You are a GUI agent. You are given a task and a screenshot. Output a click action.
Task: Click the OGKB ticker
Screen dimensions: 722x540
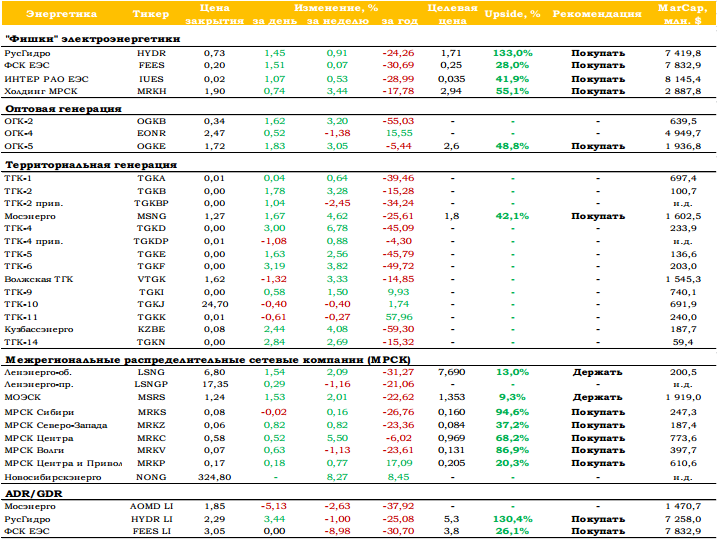151,122
